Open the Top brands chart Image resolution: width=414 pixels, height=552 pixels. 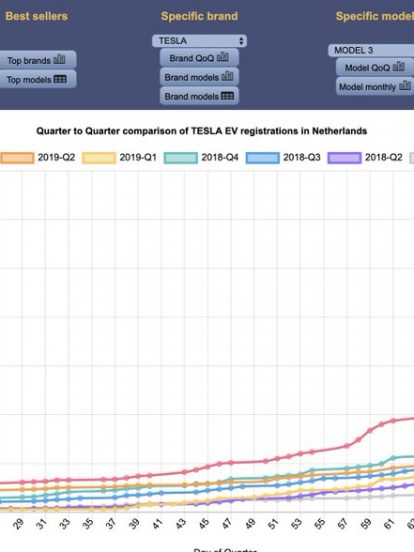click(37, 60)
